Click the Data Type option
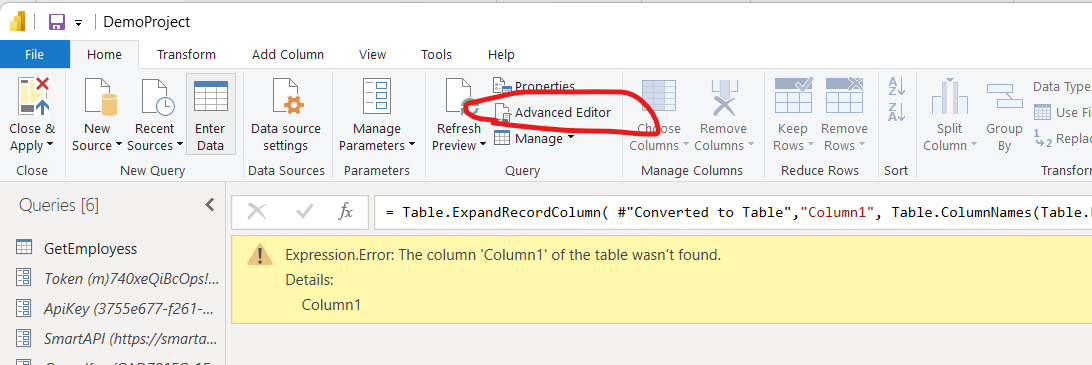1092x365 pixels. coord(1061,86)
